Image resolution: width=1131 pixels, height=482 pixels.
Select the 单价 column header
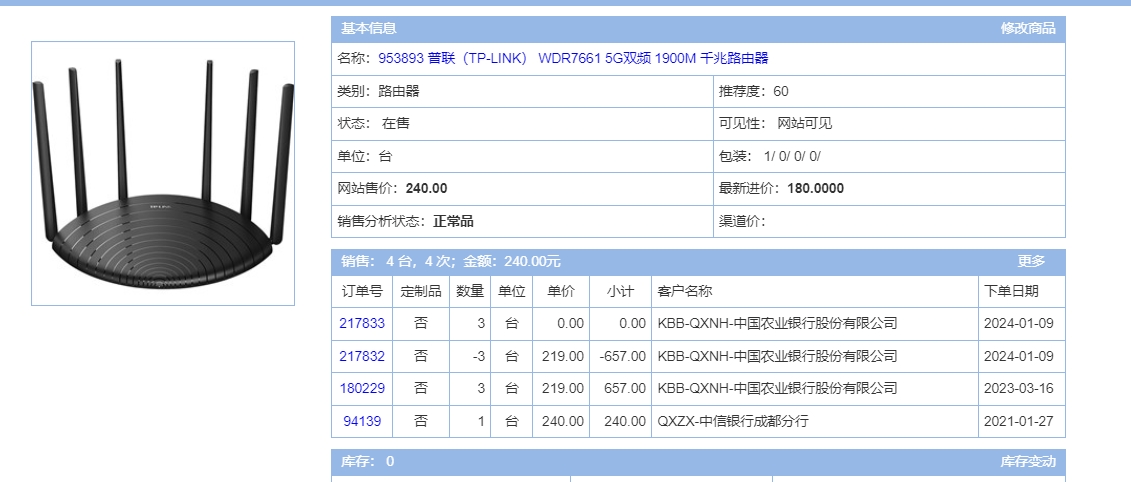tap(561, 292)
